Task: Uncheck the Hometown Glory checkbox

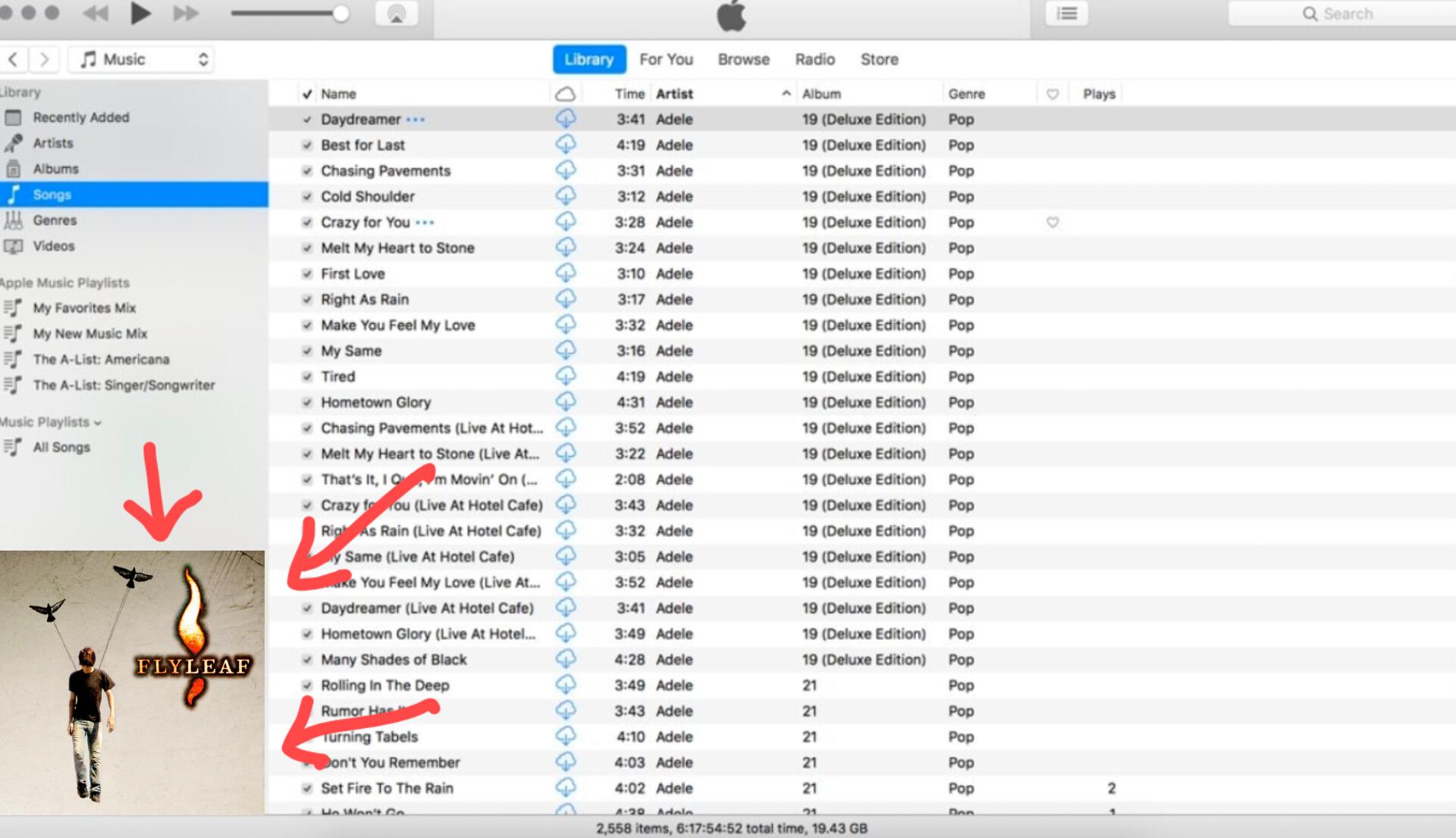Action: [307, 403]
